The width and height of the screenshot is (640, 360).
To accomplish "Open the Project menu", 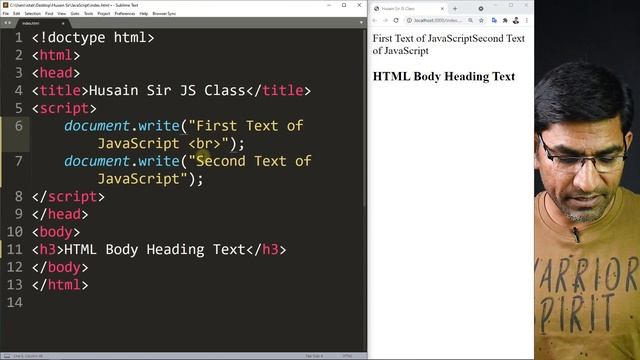I will (x=104, y=13).
